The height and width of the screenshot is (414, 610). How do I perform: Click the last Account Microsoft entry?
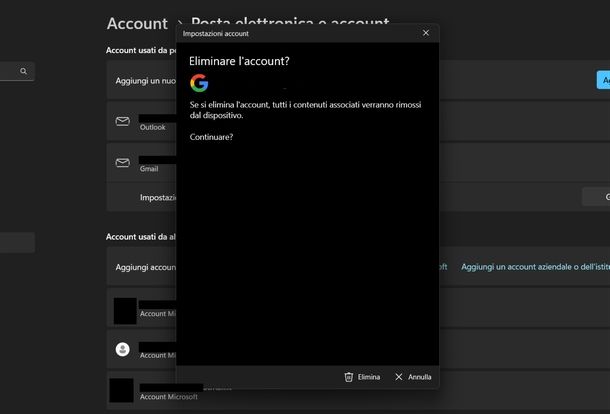tap(358, 391)
